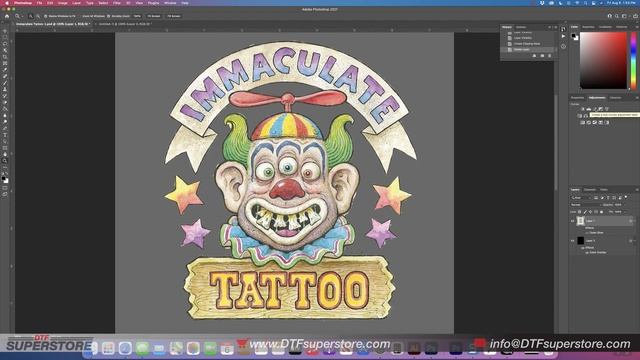The height and width of the screenshot is (360, 640).
Task: Open the Filter menu
Action: pyautogui.click(x=117, y=3)
